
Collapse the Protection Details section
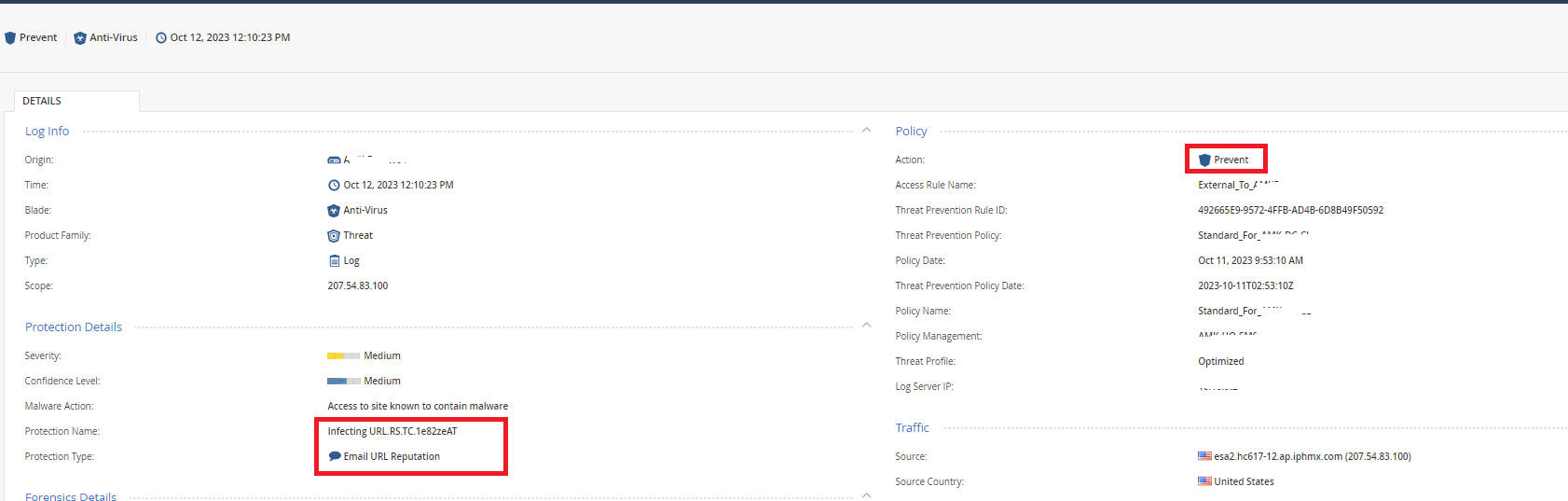[x=866, y=326]
